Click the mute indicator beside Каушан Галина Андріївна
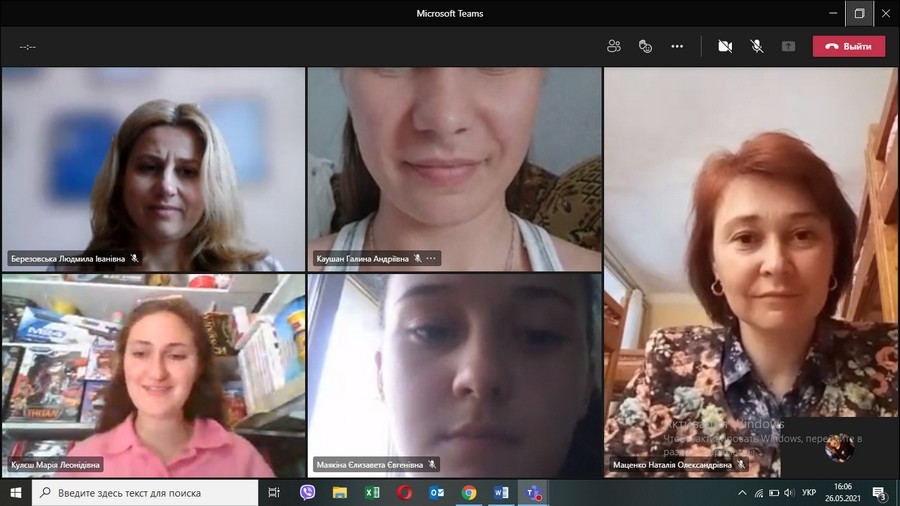The width and height of the screenshot is (900, 506). pyautogui.click(x=417, y=259)
